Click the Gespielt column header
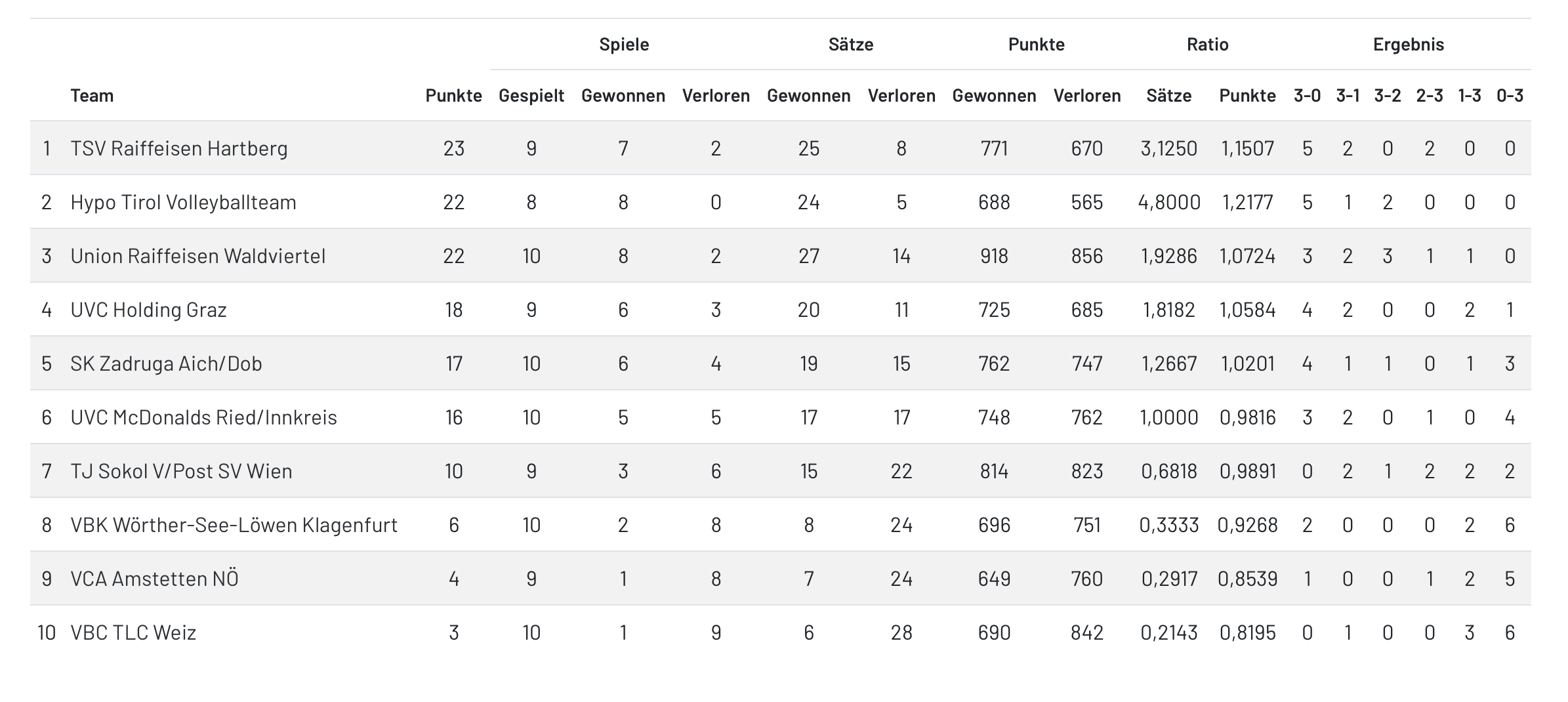 tap(531, 96)
